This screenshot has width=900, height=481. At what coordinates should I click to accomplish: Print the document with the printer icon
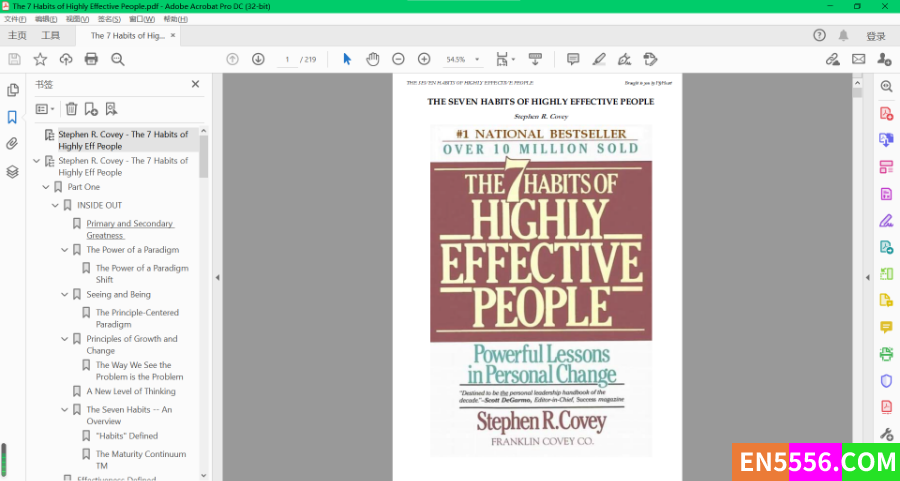click(91, 59)
